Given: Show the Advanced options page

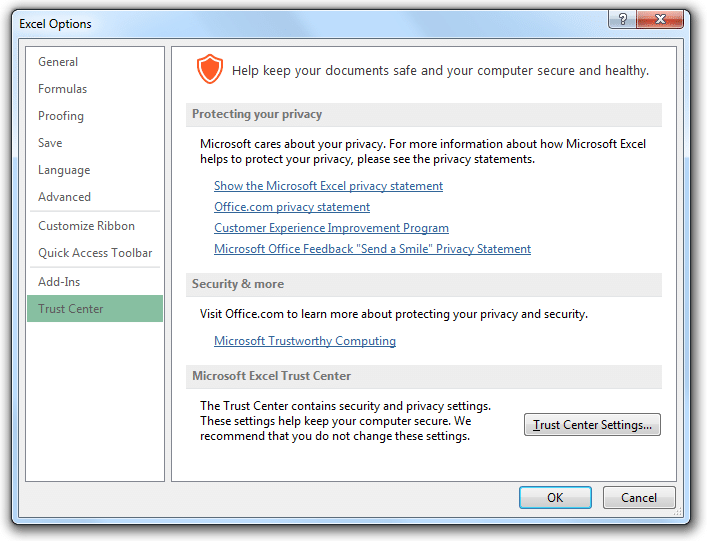Looking at the screenshot, I should pyautogui.click(x=64, y=197).
